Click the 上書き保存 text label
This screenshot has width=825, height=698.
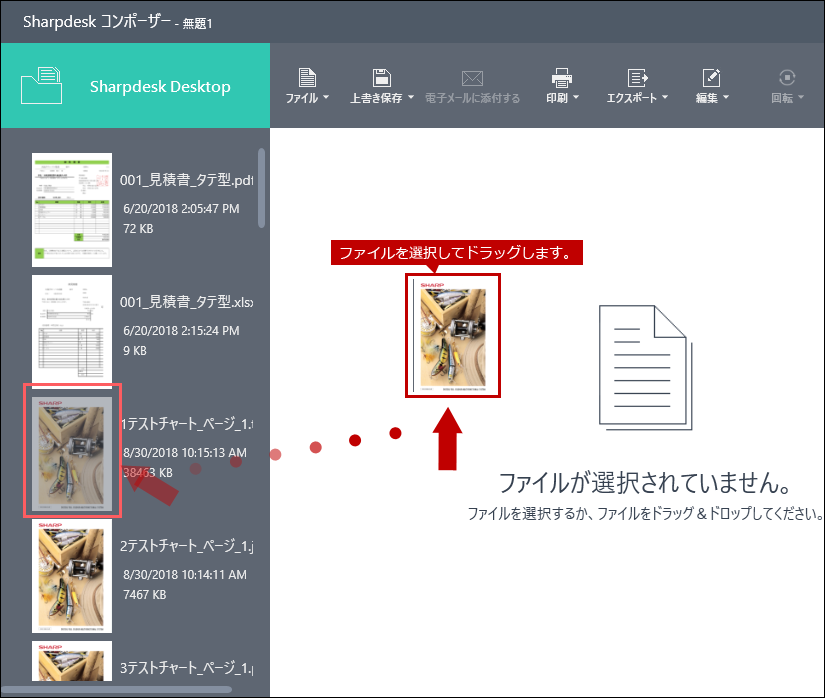(376, 98)
